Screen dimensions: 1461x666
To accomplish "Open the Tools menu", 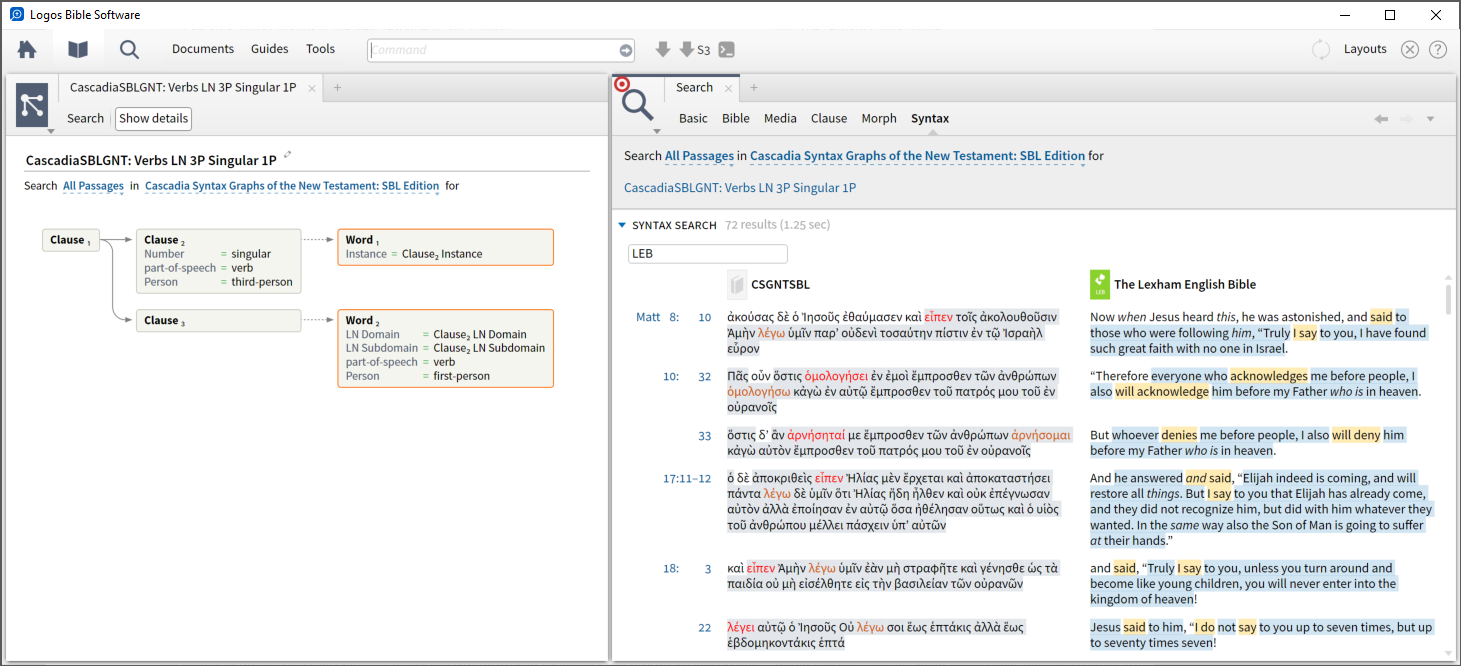I will click(320, 49).
